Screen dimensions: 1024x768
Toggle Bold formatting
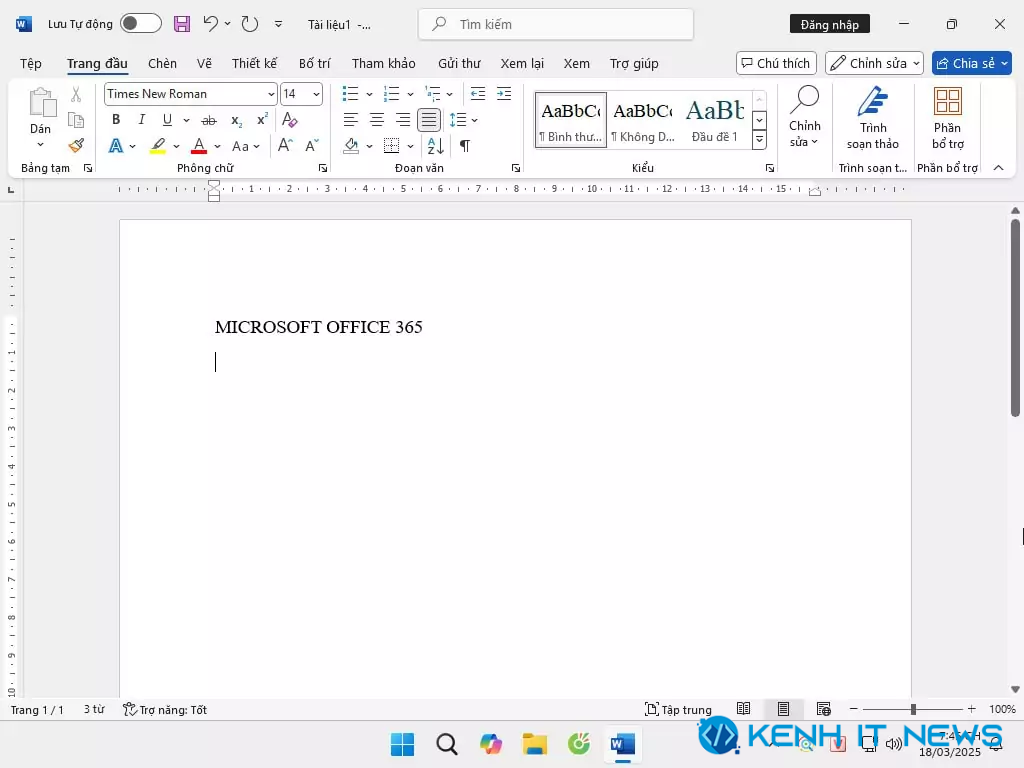tap(116, 120)
